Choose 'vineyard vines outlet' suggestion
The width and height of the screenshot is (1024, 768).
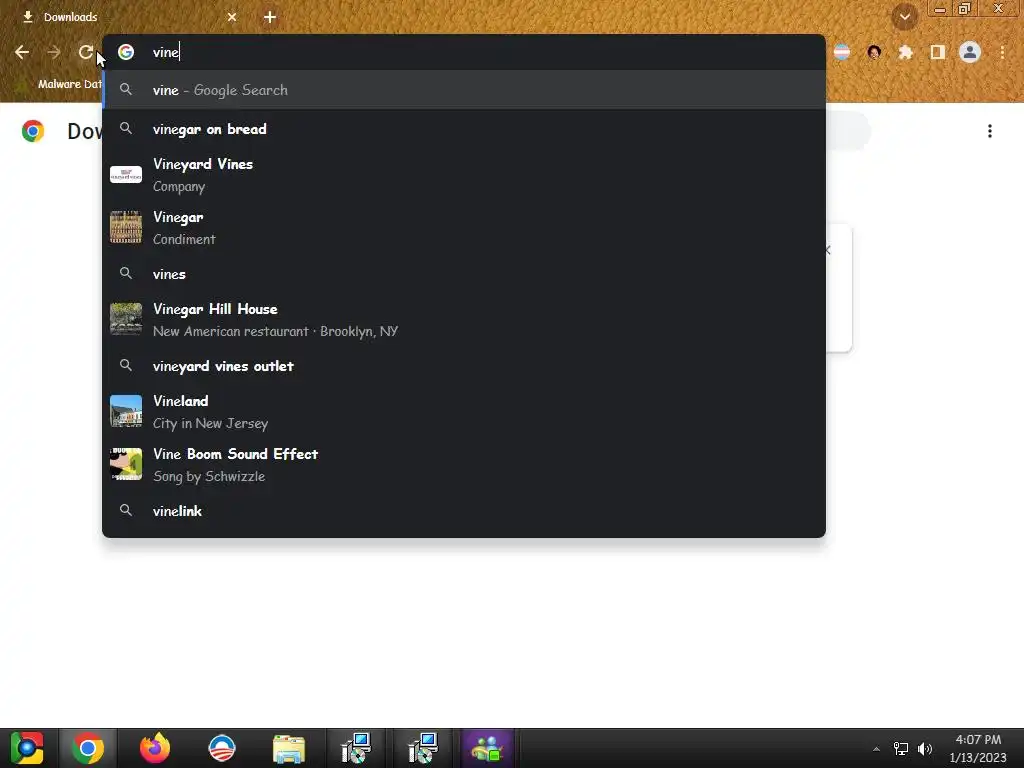(x=464, y=366)
